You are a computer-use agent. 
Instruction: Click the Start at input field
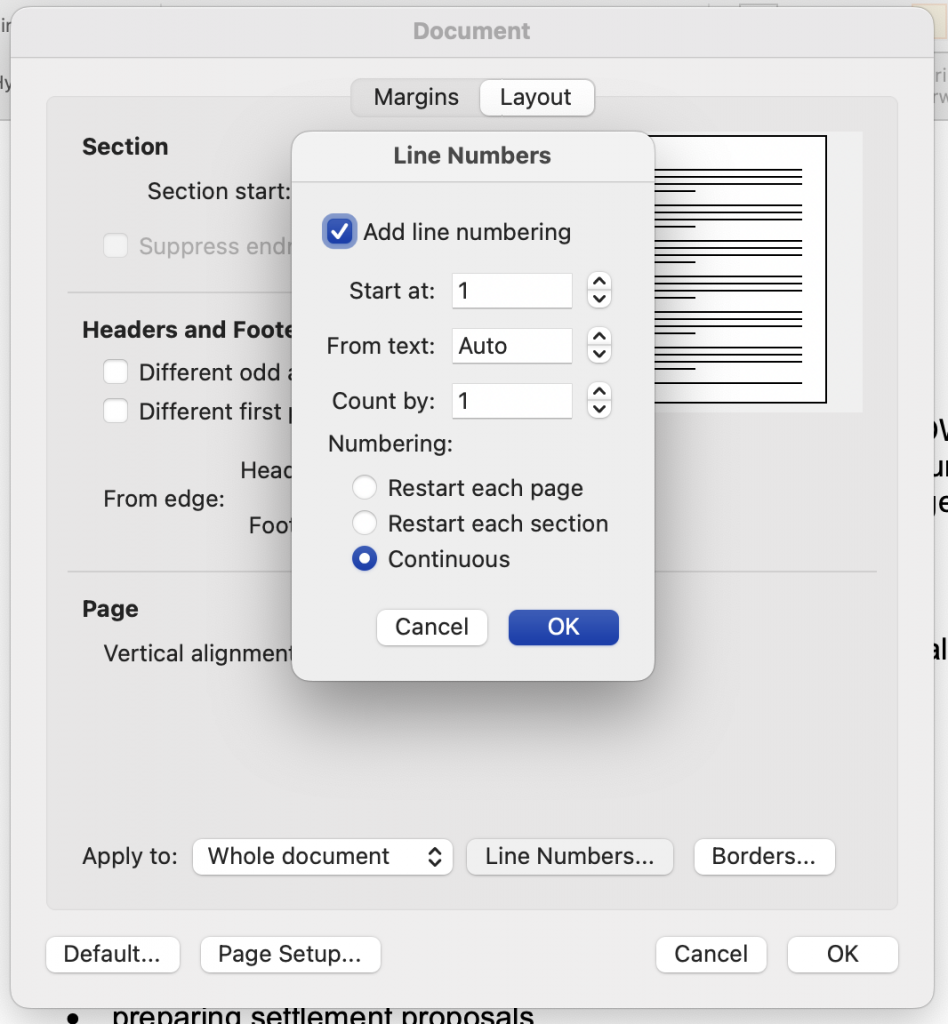tap(511, 290)
